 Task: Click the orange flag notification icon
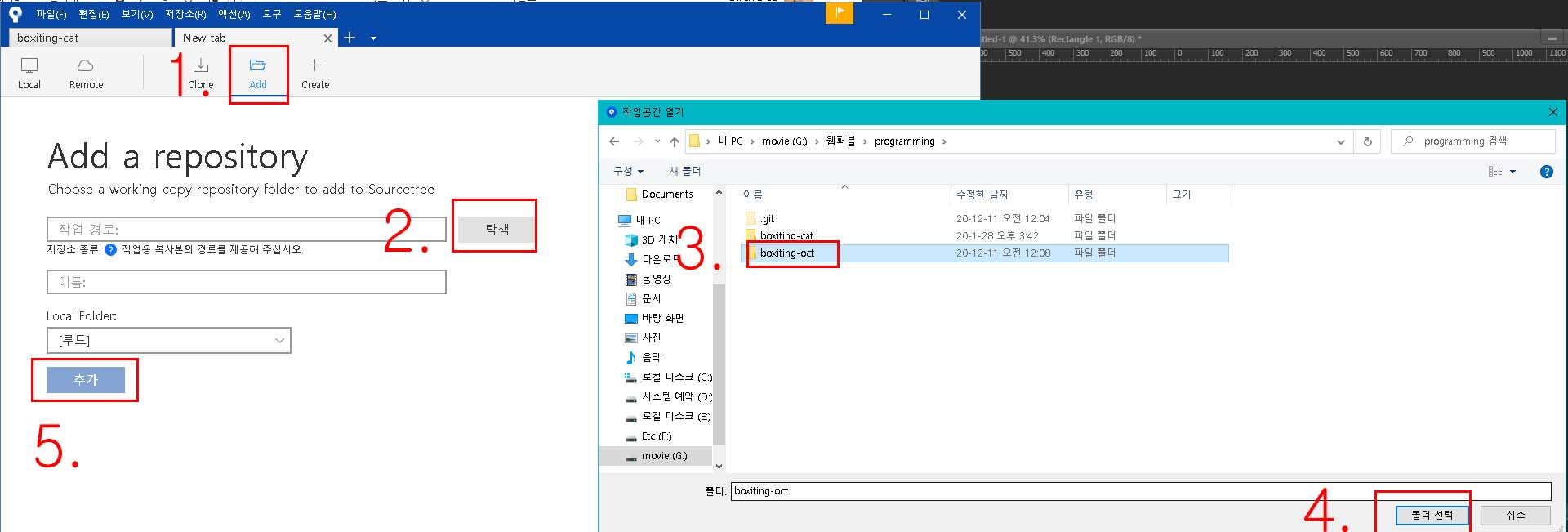(x=840, y=13)
